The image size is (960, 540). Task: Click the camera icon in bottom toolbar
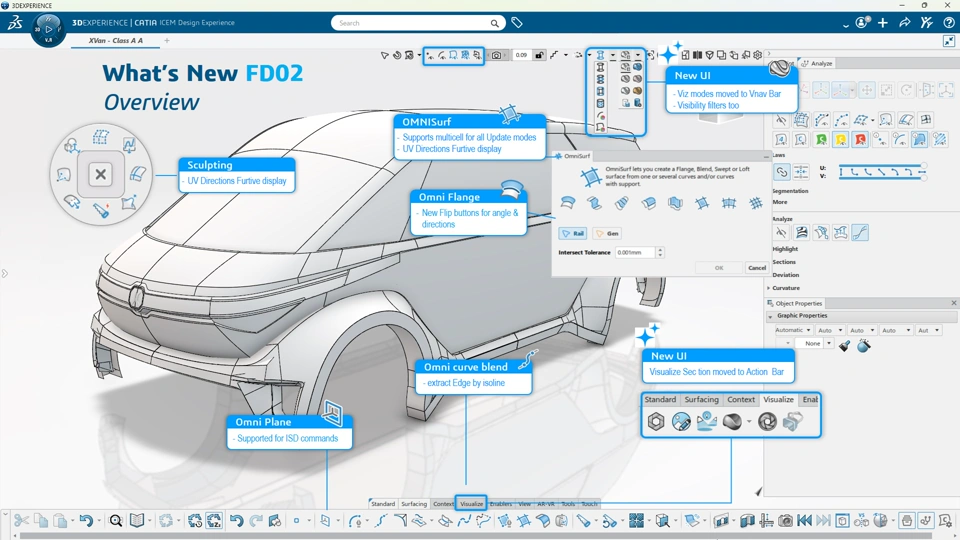coord(785,520)
